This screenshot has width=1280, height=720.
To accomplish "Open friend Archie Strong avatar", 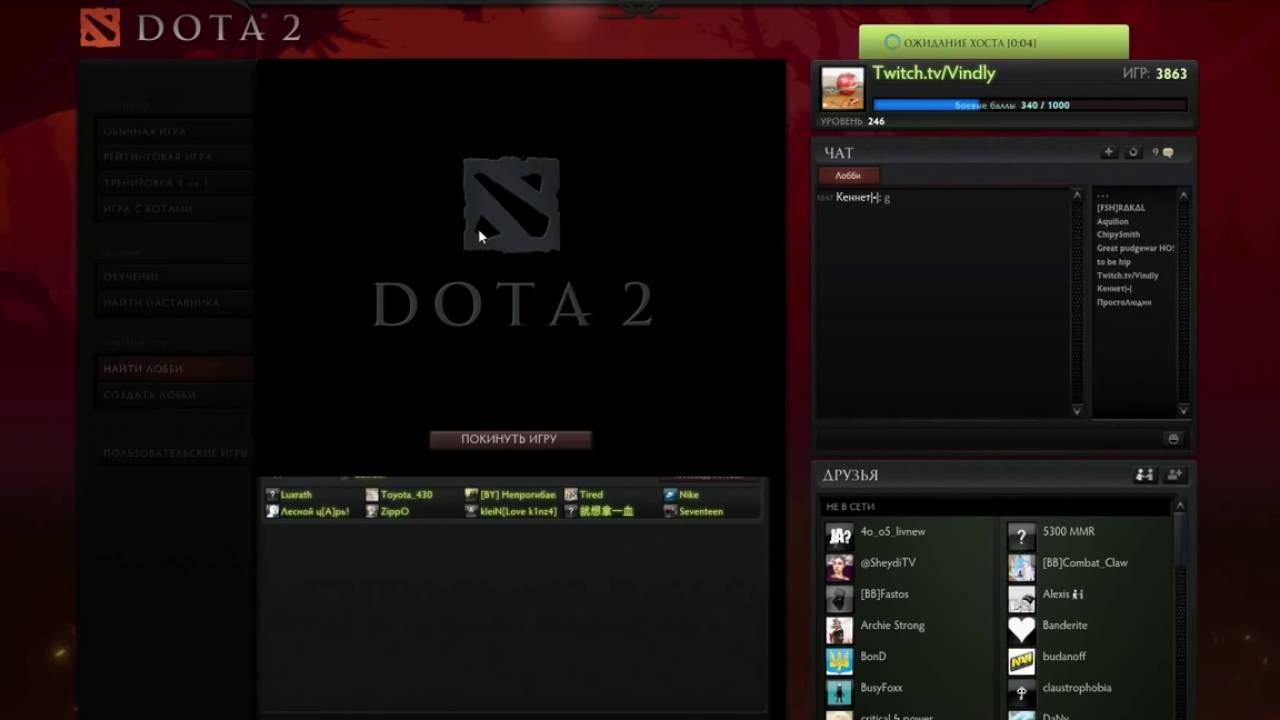I will (839, 630).
